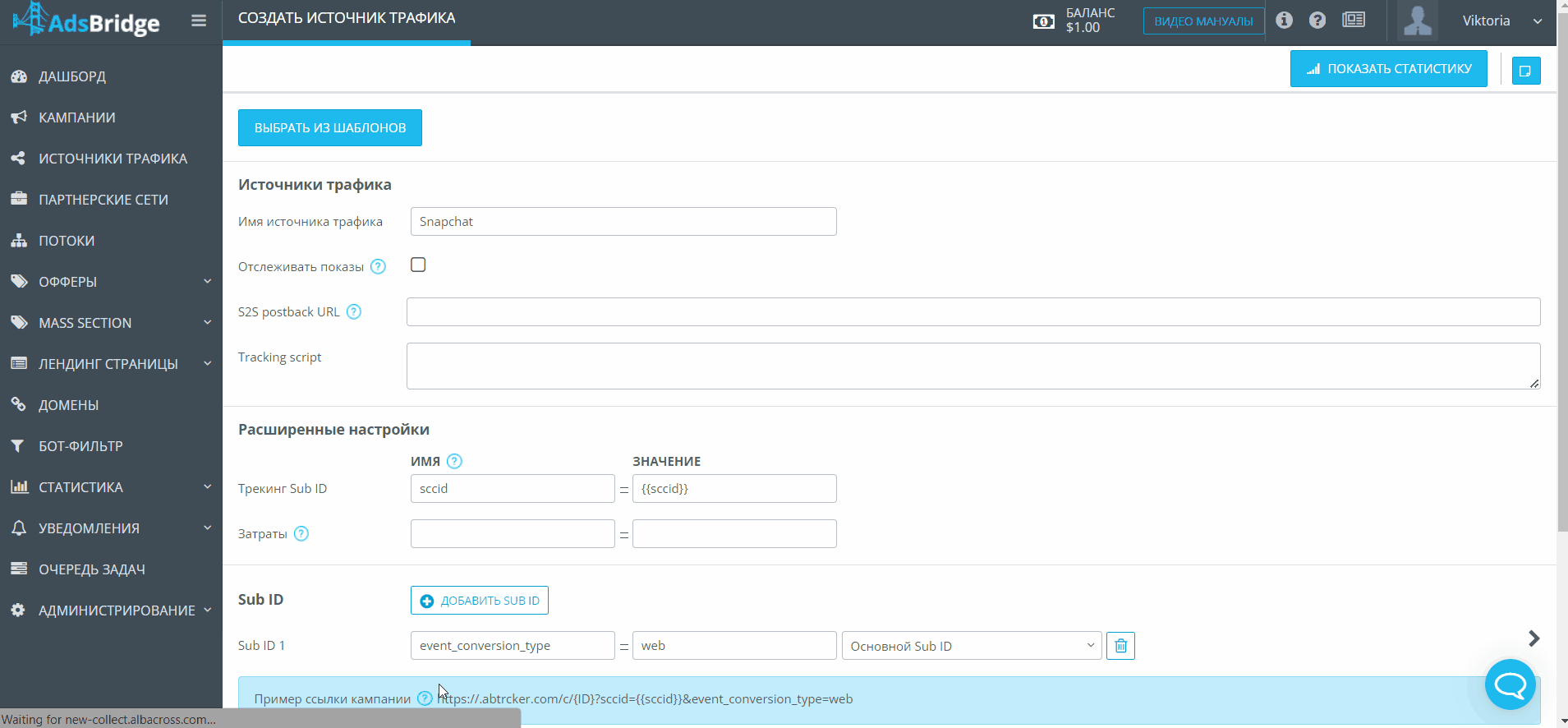1568x728 pixels.
Task: Focus the Tracking script textarea
Action: pos(973,366)
